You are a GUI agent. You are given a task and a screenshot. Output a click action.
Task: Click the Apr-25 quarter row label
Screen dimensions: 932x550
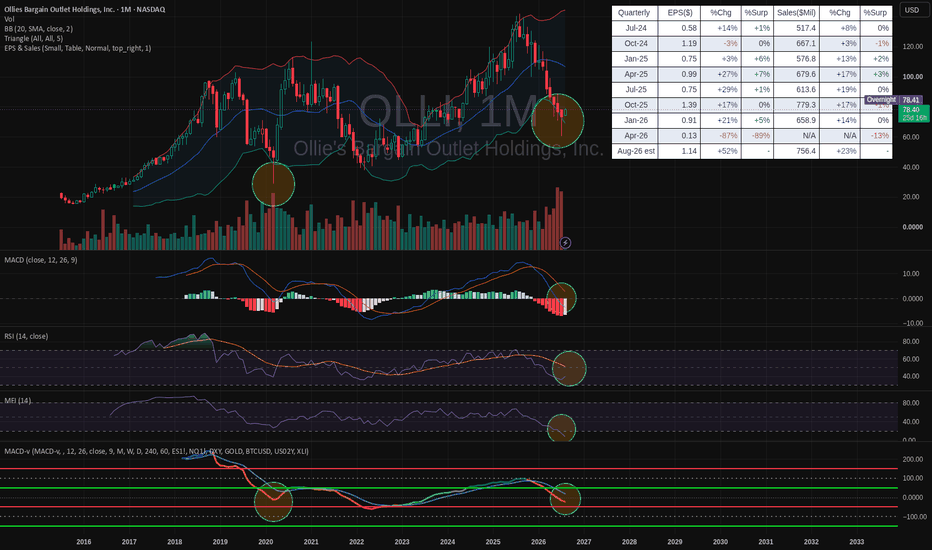[635, 74]
